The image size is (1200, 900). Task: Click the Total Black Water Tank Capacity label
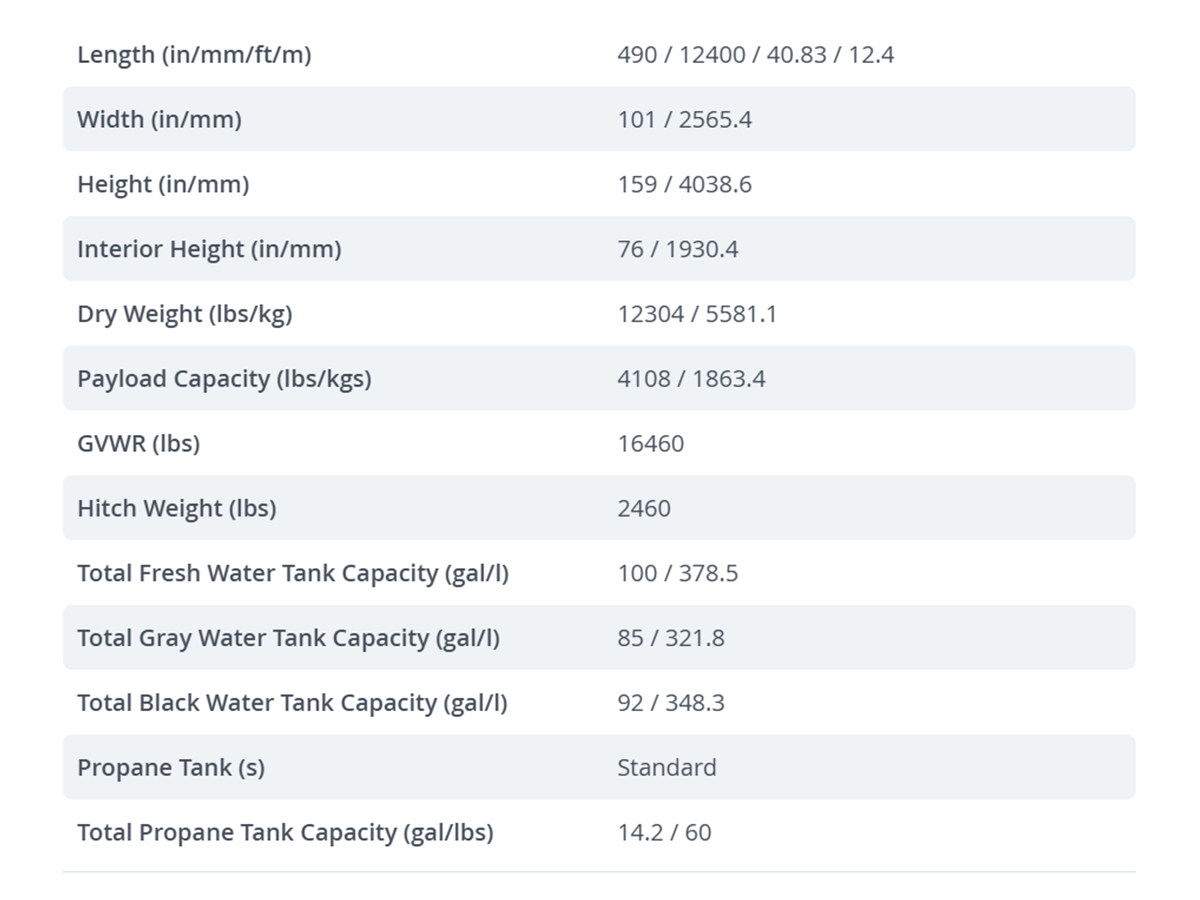[292, 703]
